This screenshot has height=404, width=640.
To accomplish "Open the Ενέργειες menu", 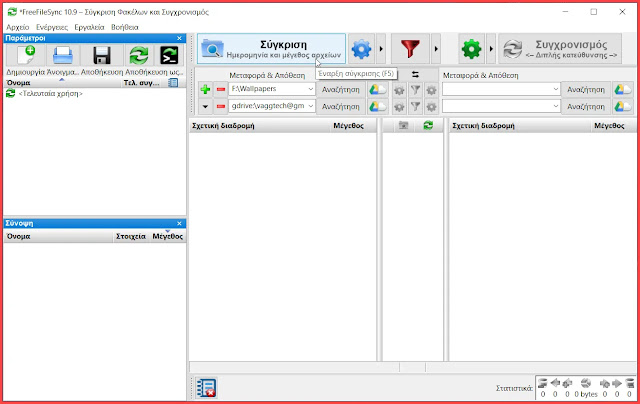I will click(x=52, y=27).
